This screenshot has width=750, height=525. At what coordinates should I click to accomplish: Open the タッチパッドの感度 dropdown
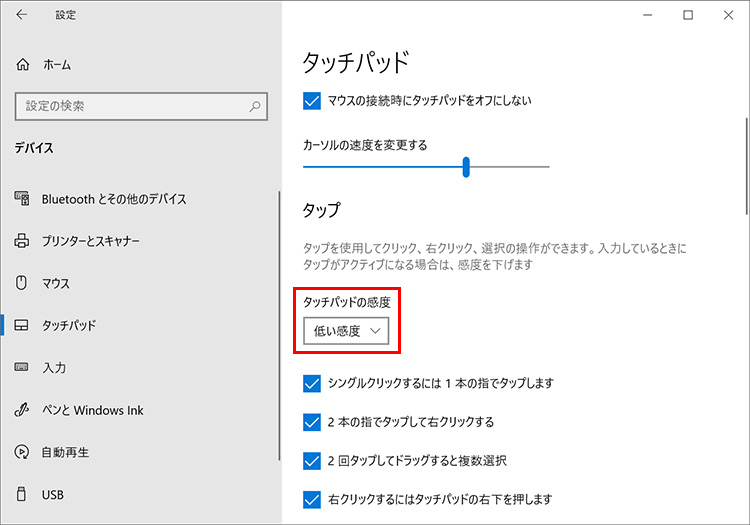346,331
